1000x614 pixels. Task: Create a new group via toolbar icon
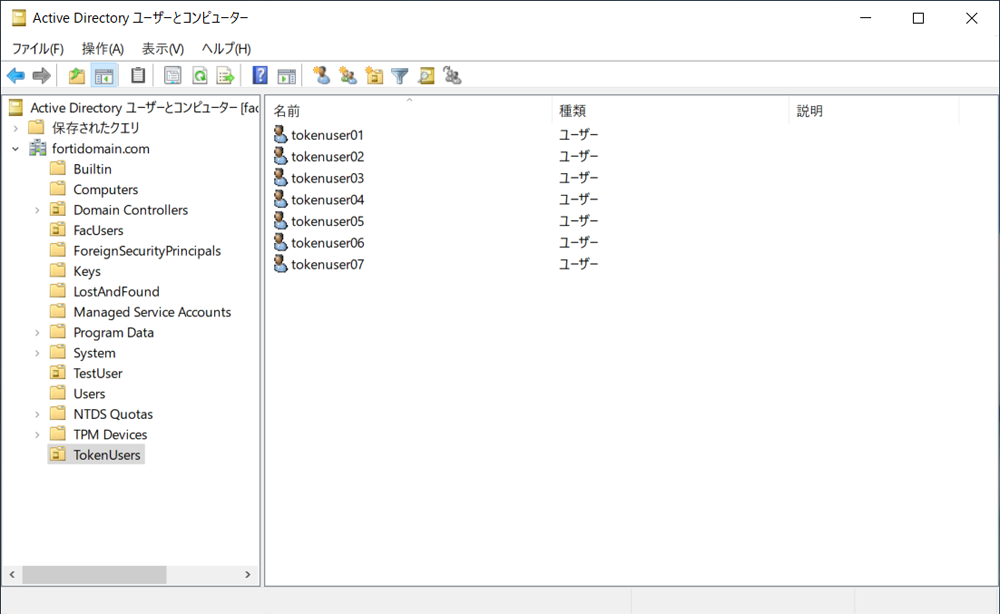(x=347, y=76)
